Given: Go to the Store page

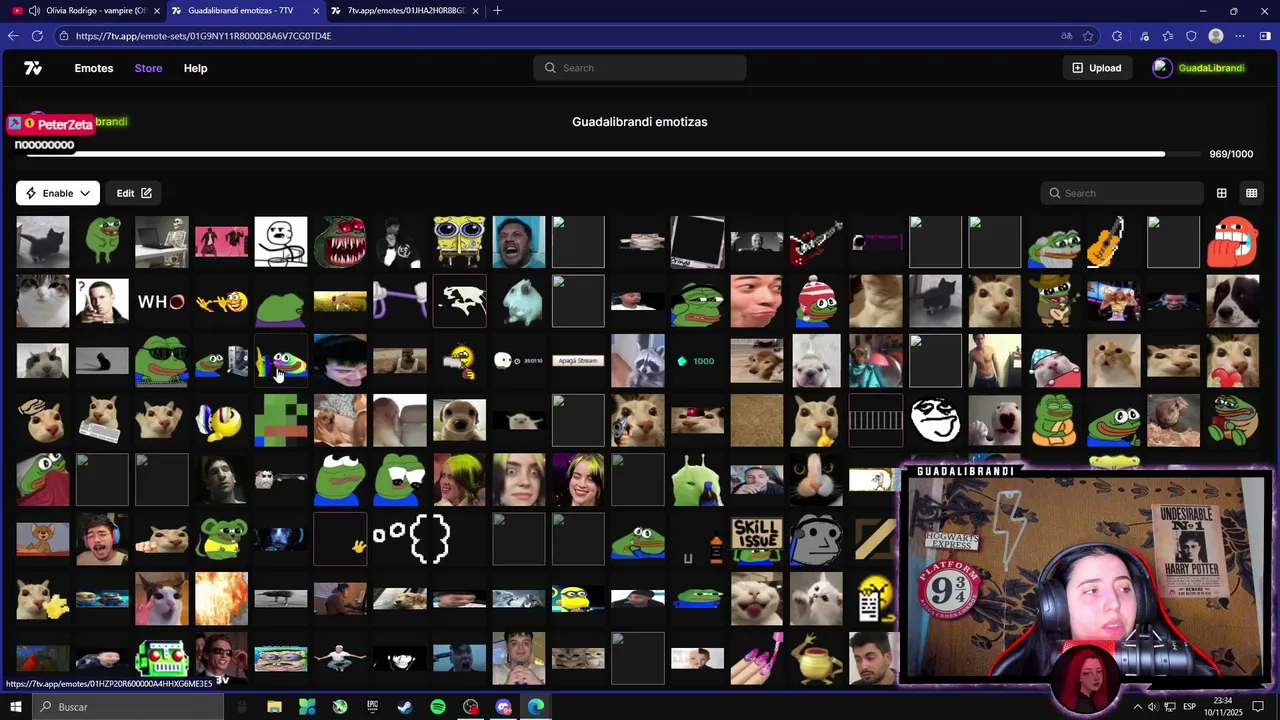Looking at the screenshot, I should [x=148, y=68].
